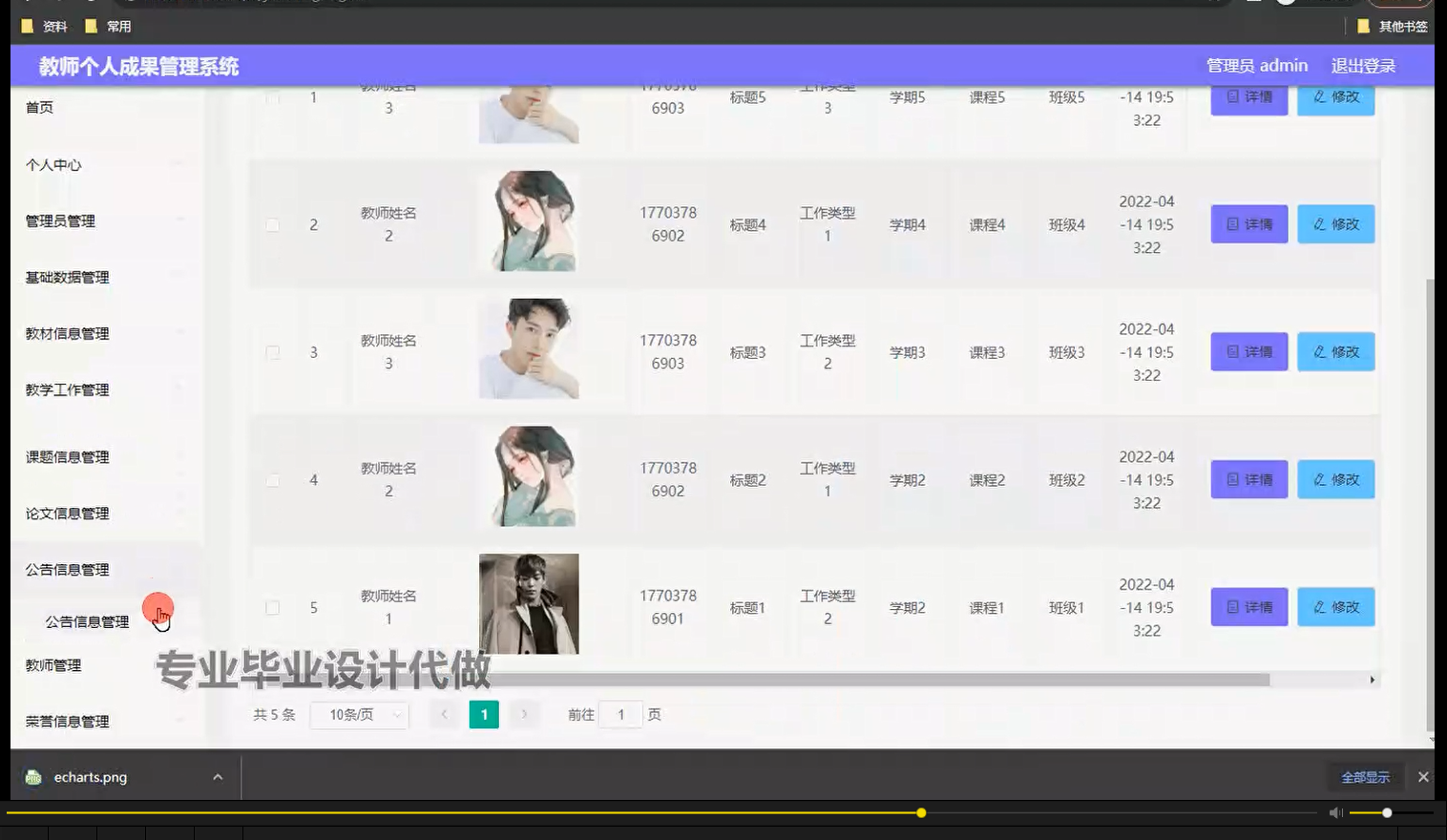Click 修改 for the 标题2 row
The image size is (1447, 840).
pyautogui.click(x=1336, y=479)
